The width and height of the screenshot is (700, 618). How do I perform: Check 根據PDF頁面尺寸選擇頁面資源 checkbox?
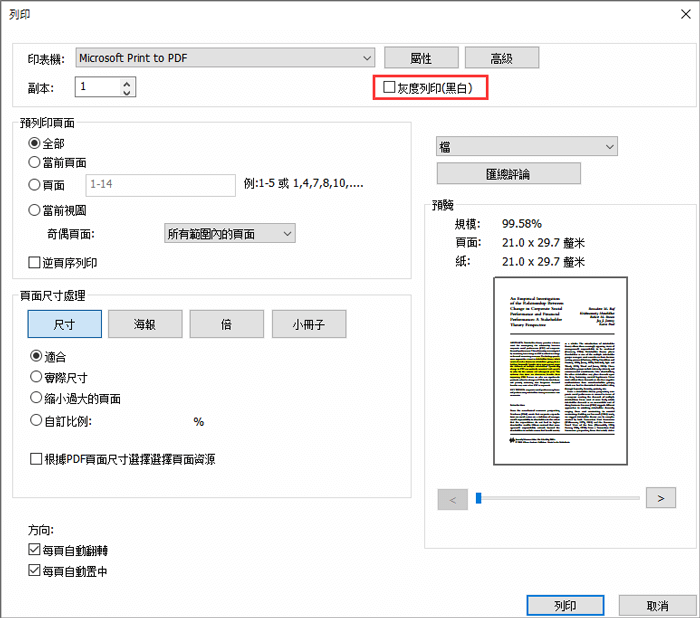(36, 460)
